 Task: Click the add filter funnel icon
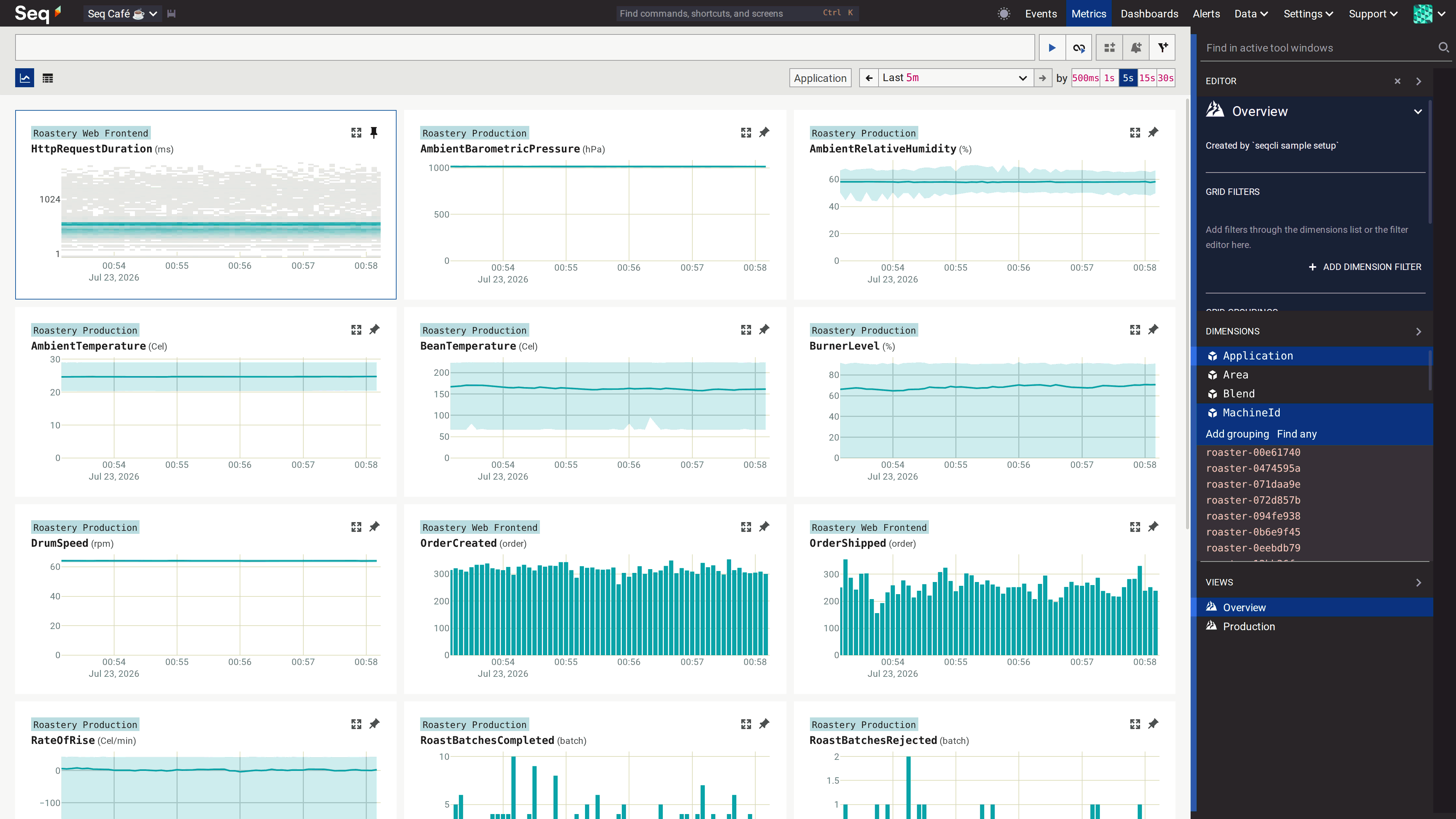click(1163, 47)
